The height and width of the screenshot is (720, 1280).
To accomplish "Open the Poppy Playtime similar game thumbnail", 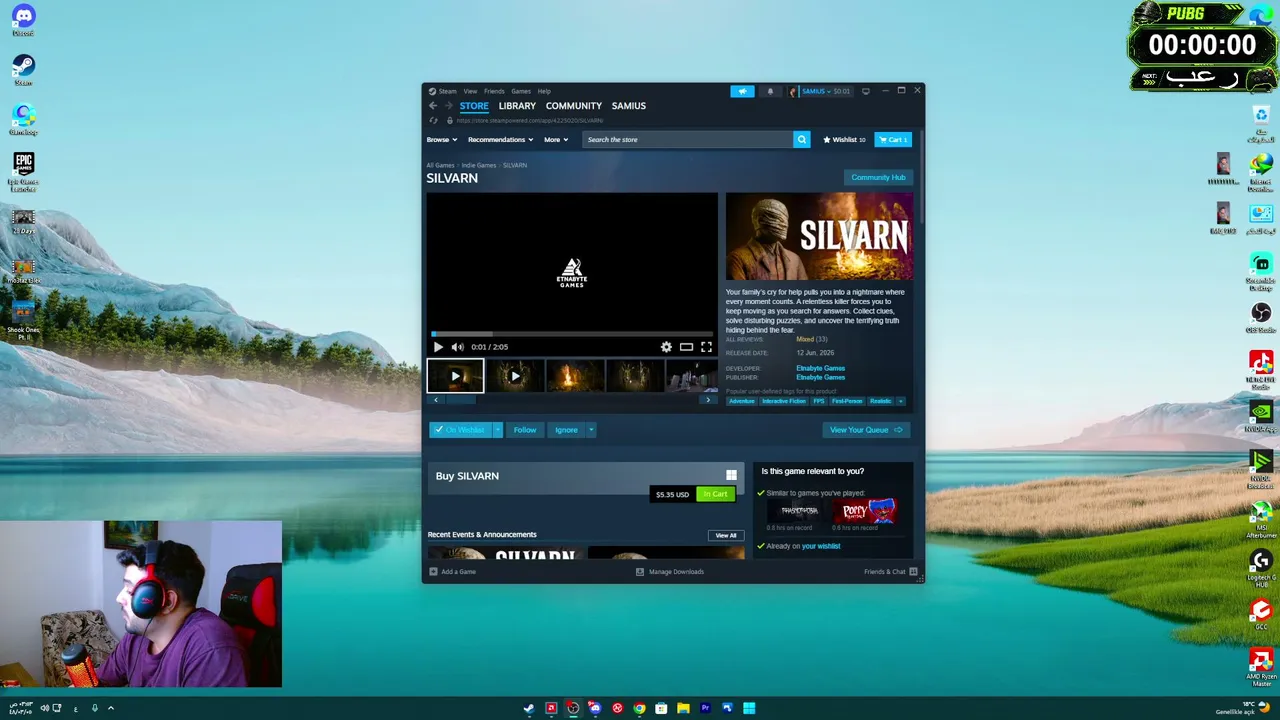I will [866, 511].
